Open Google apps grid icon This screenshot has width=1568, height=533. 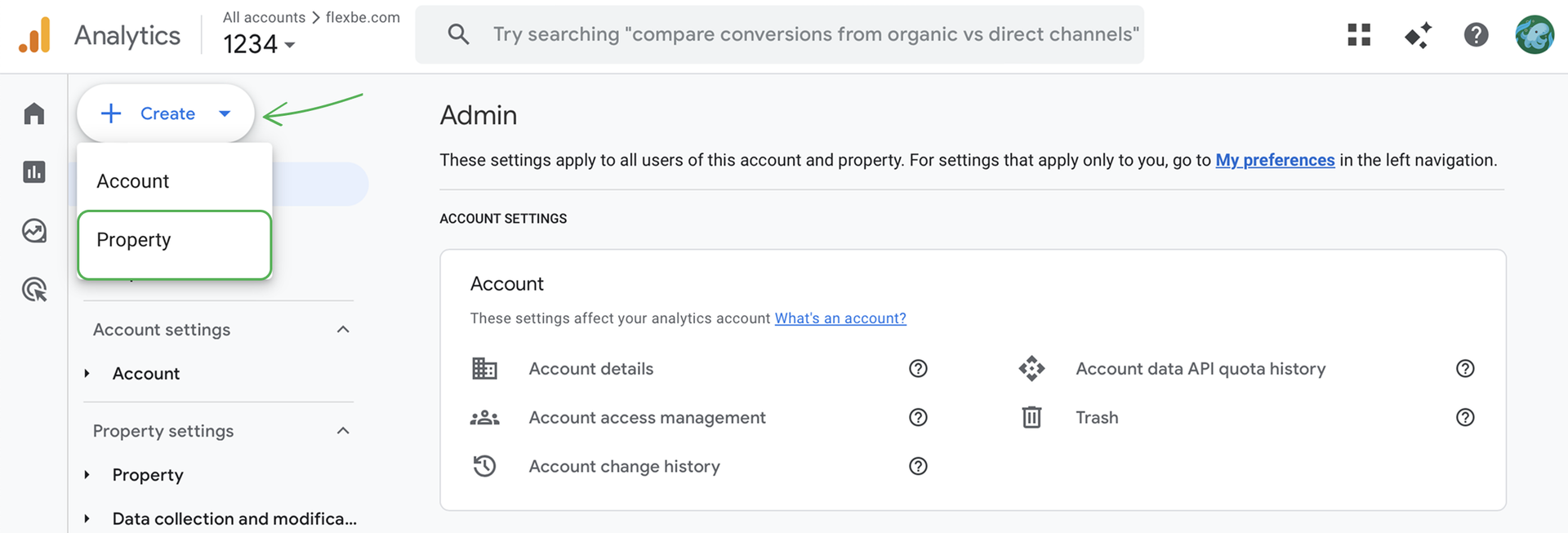(x=1358, y=34)
